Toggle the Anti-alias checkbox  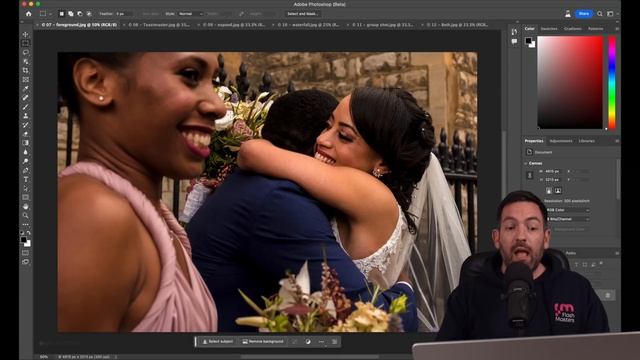(x=150, y=14)
